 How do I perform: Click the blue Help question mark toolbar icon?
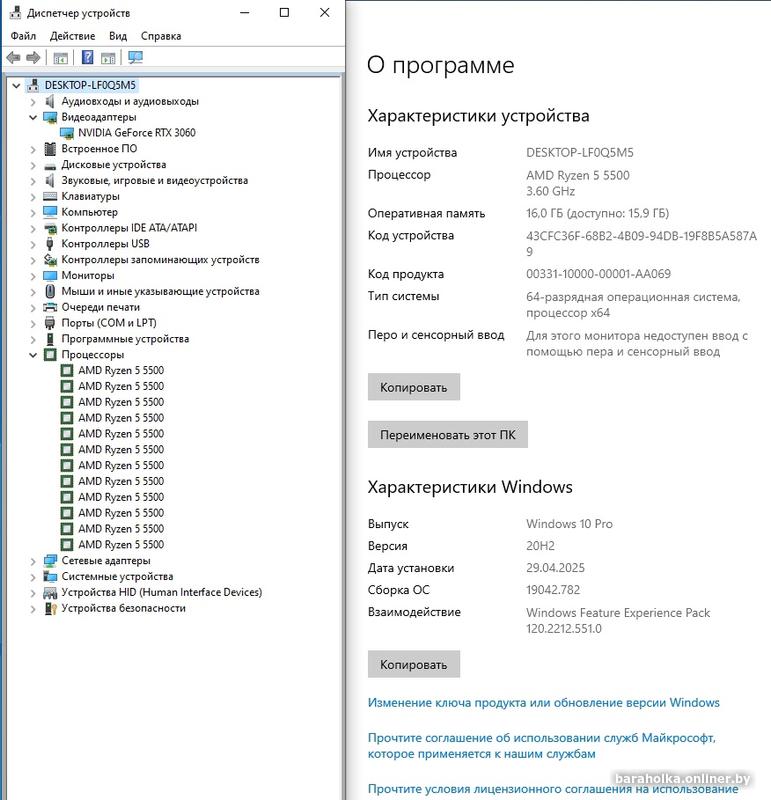tap(88, 57)
